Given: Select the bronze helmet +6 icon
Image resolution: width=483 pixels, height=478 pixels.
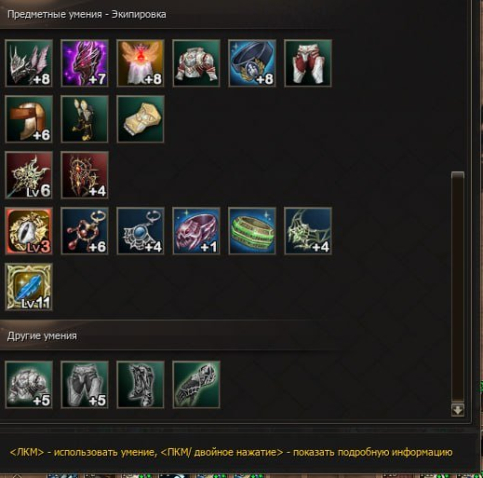Looking at the screenshot, I should [29, 119].
